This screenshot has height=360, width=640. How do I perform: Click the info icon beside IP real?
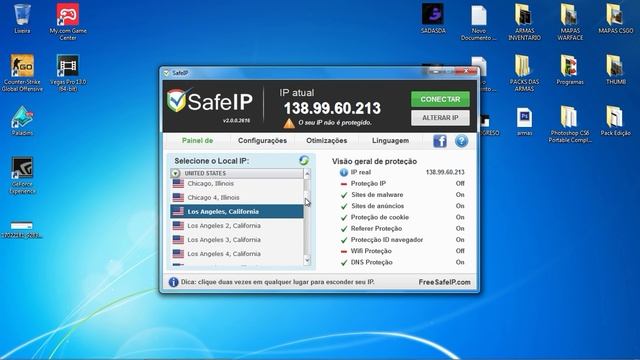click(344, 172)
